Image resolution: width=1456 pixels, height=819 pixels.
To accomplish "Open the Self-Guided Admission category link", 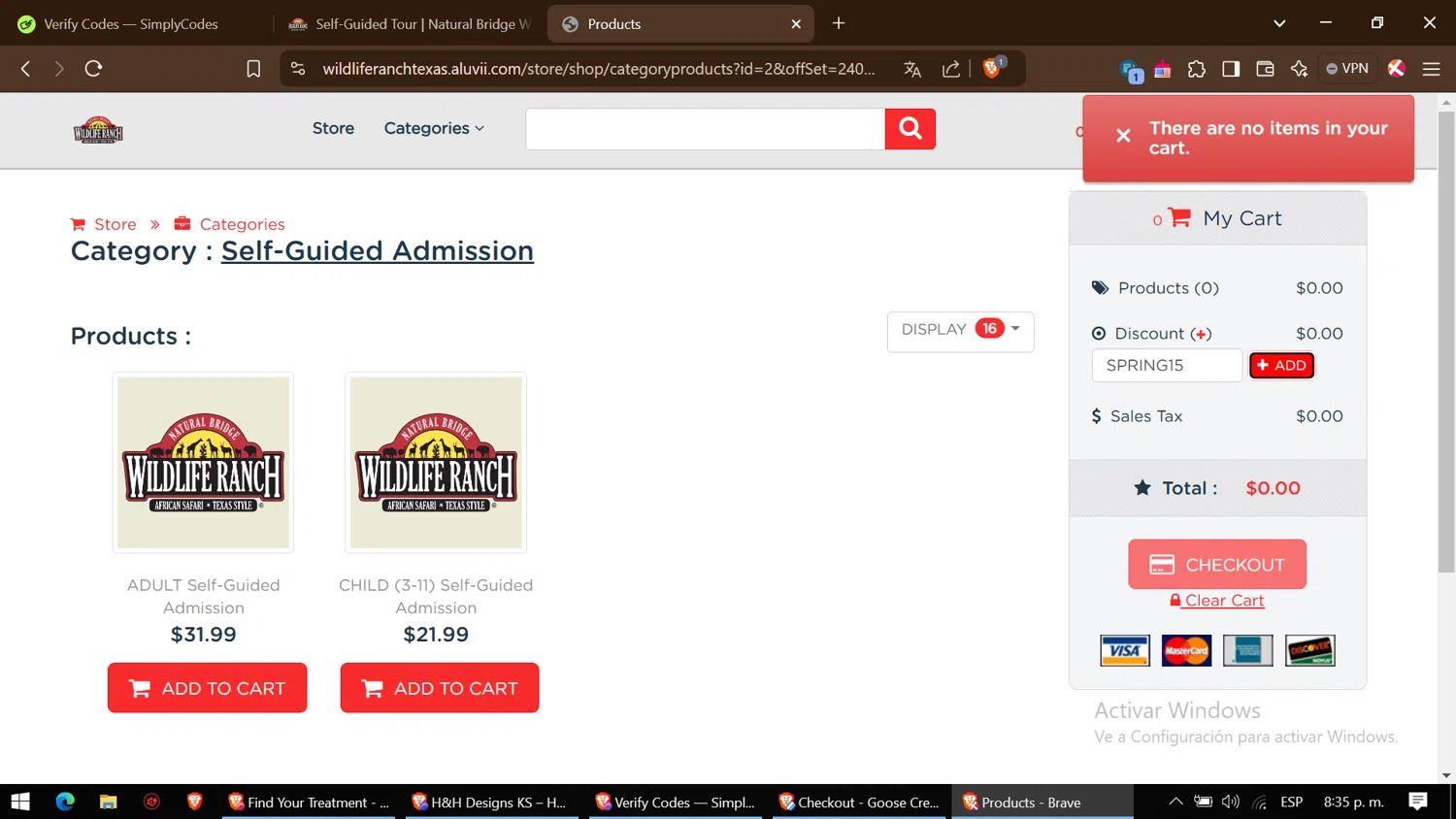I will pyautogui.click(x=378, y=251).
